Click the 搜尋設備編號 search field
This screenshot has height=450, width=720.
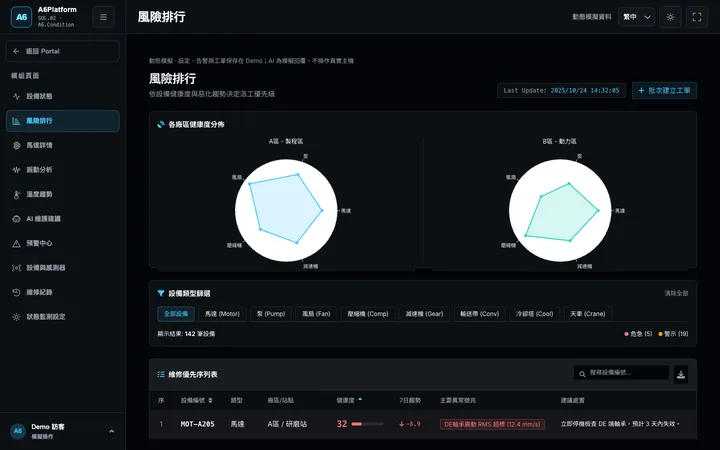tap(621, 373)
